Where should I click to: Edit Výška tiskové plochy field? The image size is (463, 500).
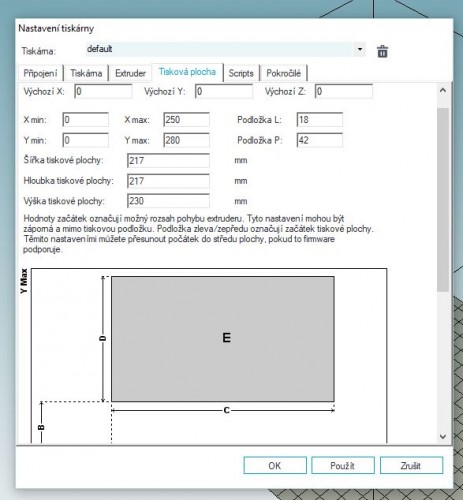pyautogui.click(x=168, y=201)
